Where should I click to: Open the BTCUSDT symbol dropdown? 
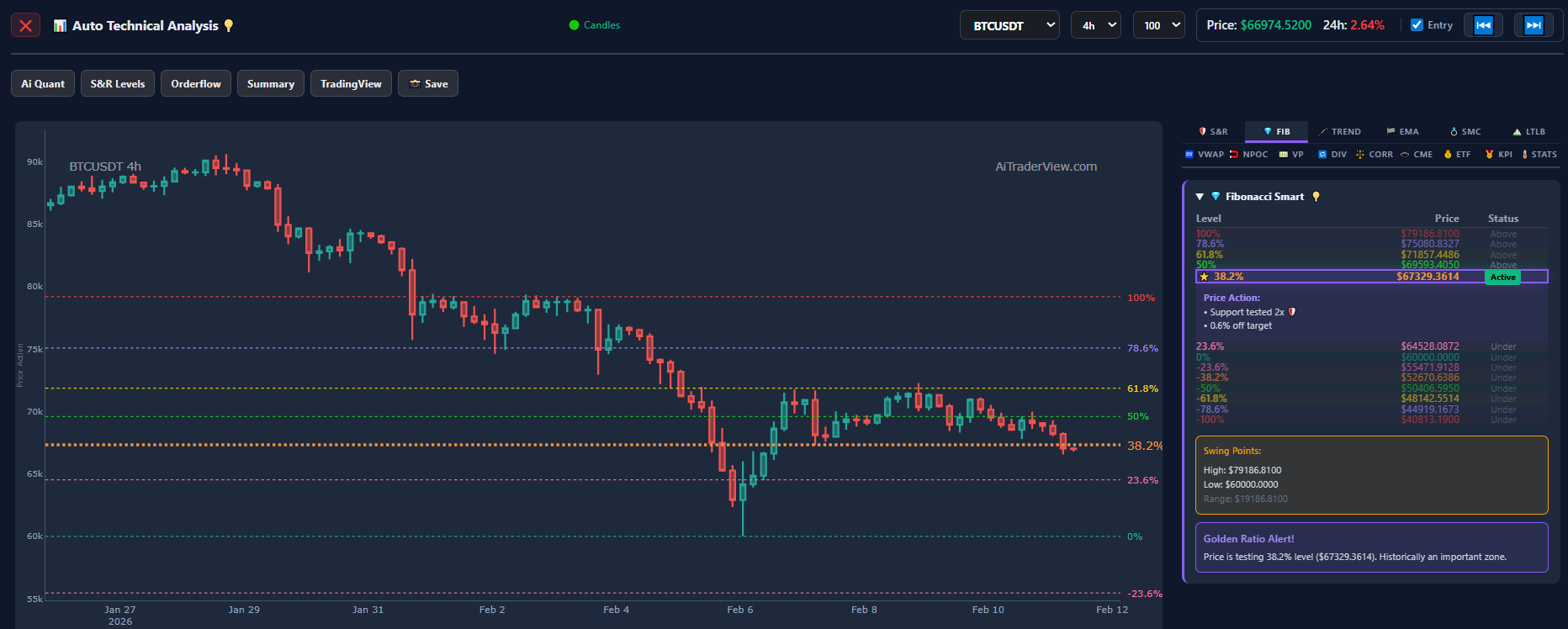[1009, 25]
